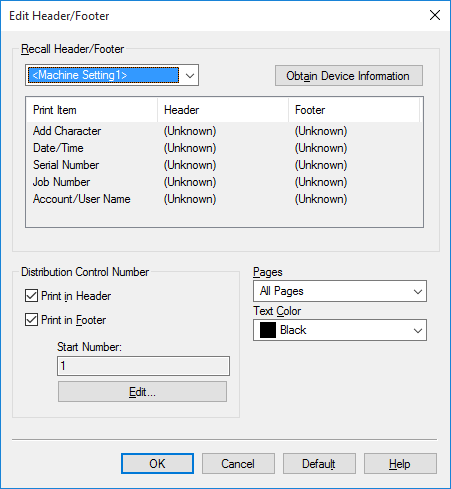Uncheck Print in Header checkbox
The image size is (451, 489).
click(x=31, y=296)
